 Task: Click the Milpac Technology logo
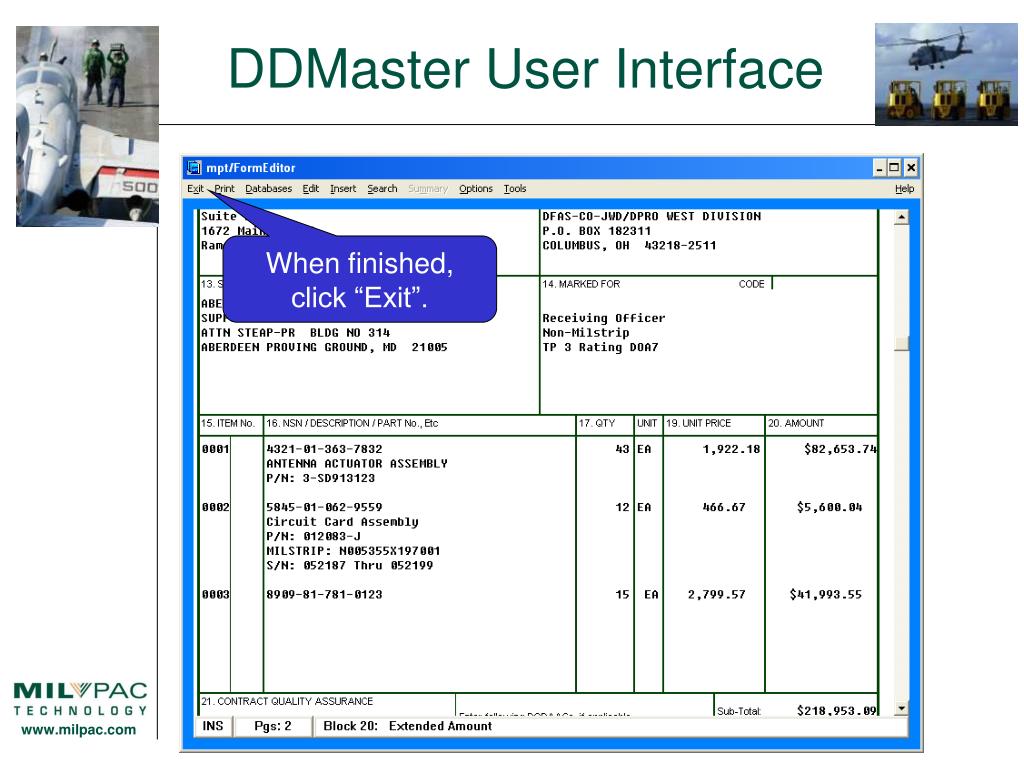[x=80, y=699]
